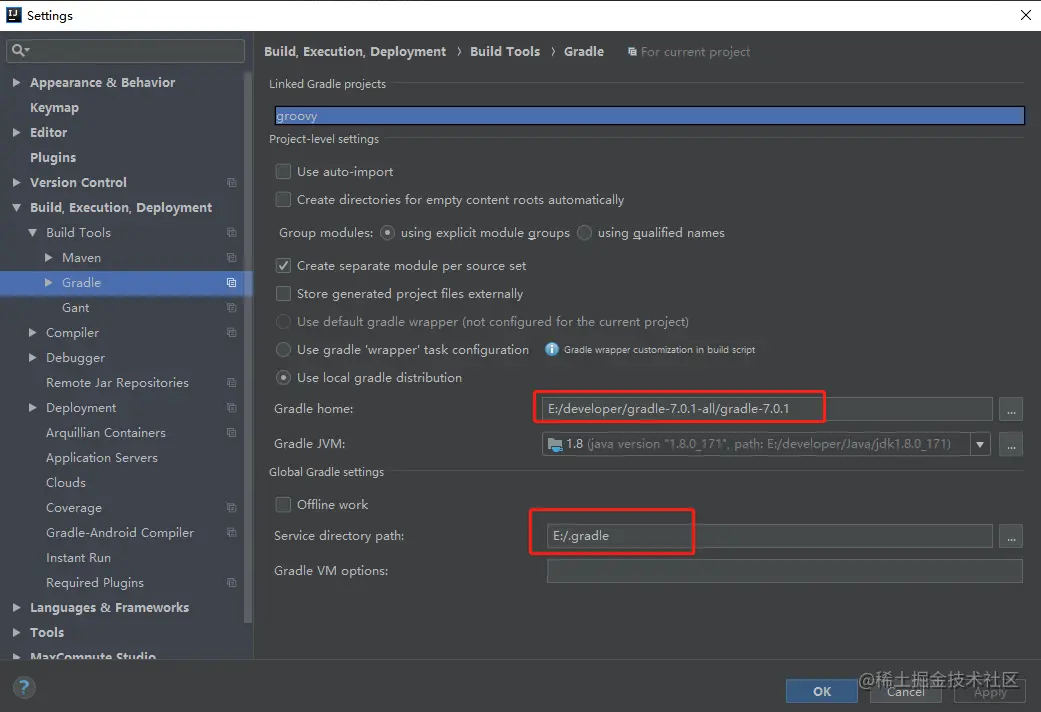The image size is (1041, 712).
Task: Uncheck Create separate module per source set
Action: pos(283,266)
